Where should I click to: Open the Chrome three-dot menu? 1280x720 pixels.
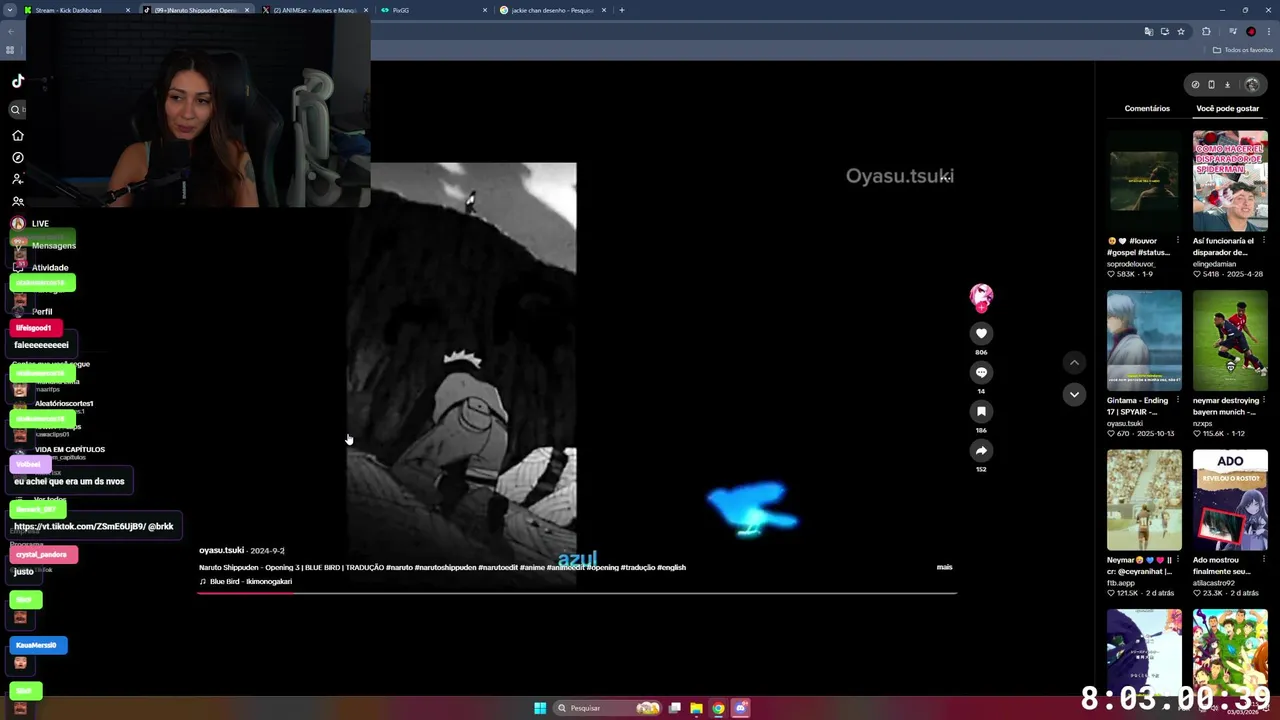1269,31
